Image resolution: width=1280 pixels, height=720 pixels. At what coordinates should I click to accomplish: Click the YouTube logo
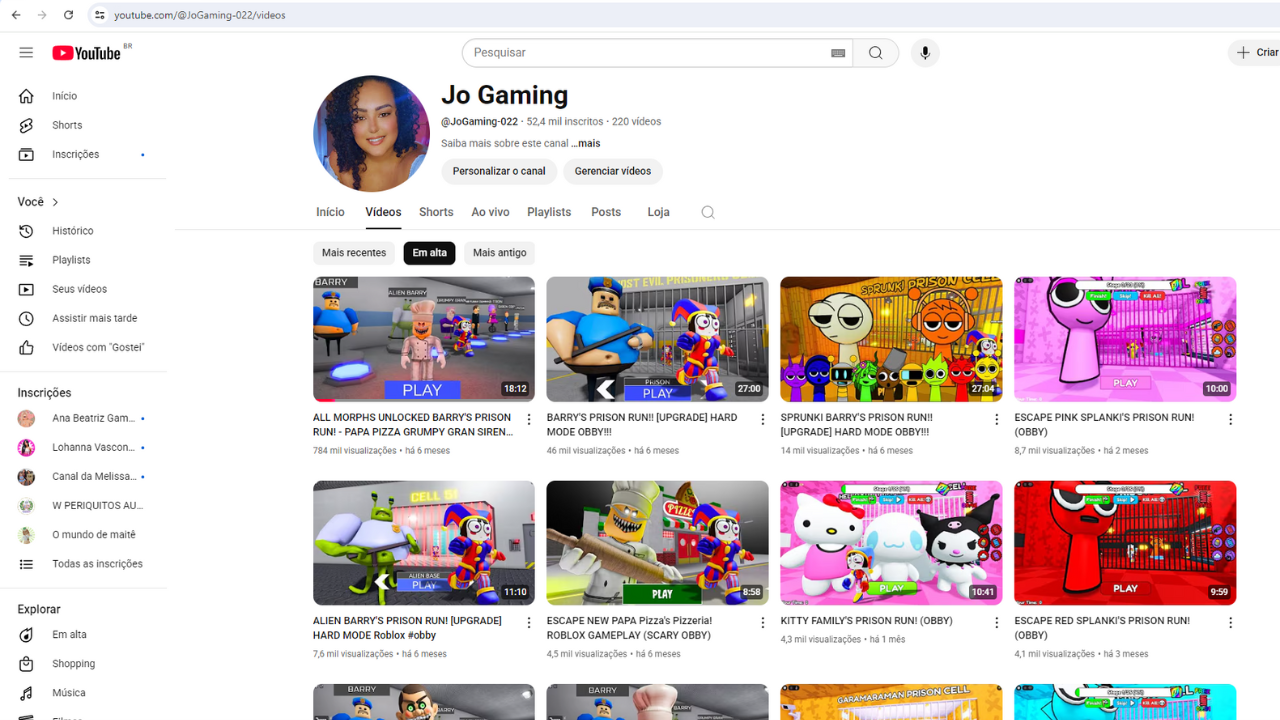[87, 53]
